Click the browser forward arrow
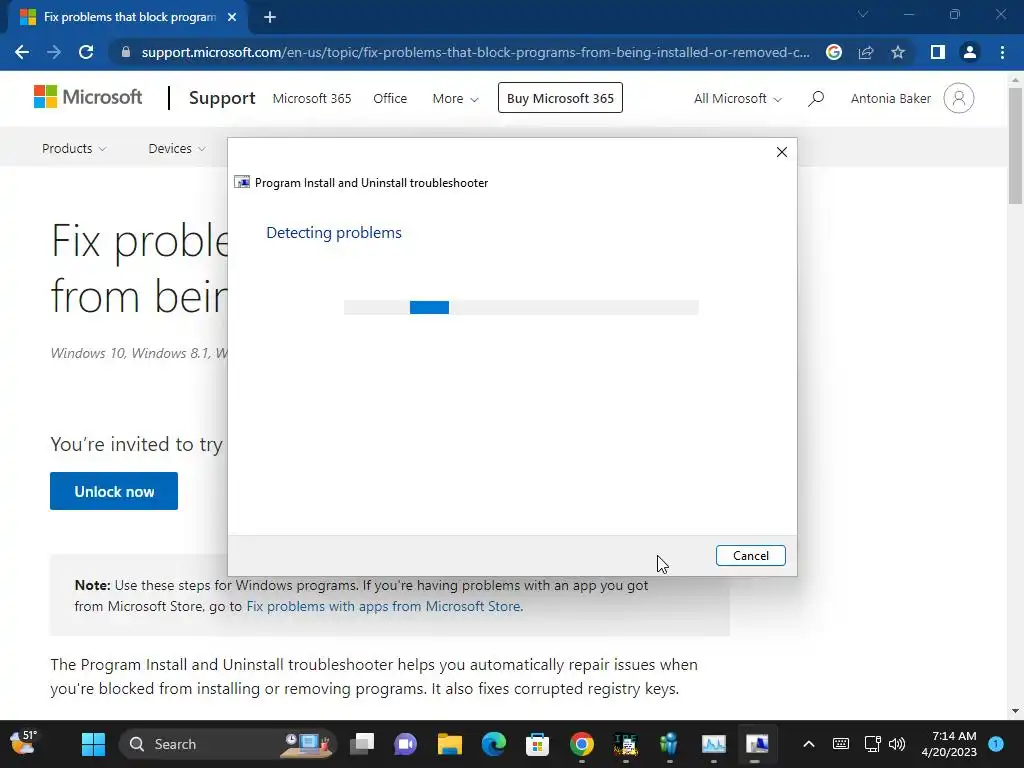The width and height of the screenshot is (1024, 768). pyautogui.click(x=54, y=52)
